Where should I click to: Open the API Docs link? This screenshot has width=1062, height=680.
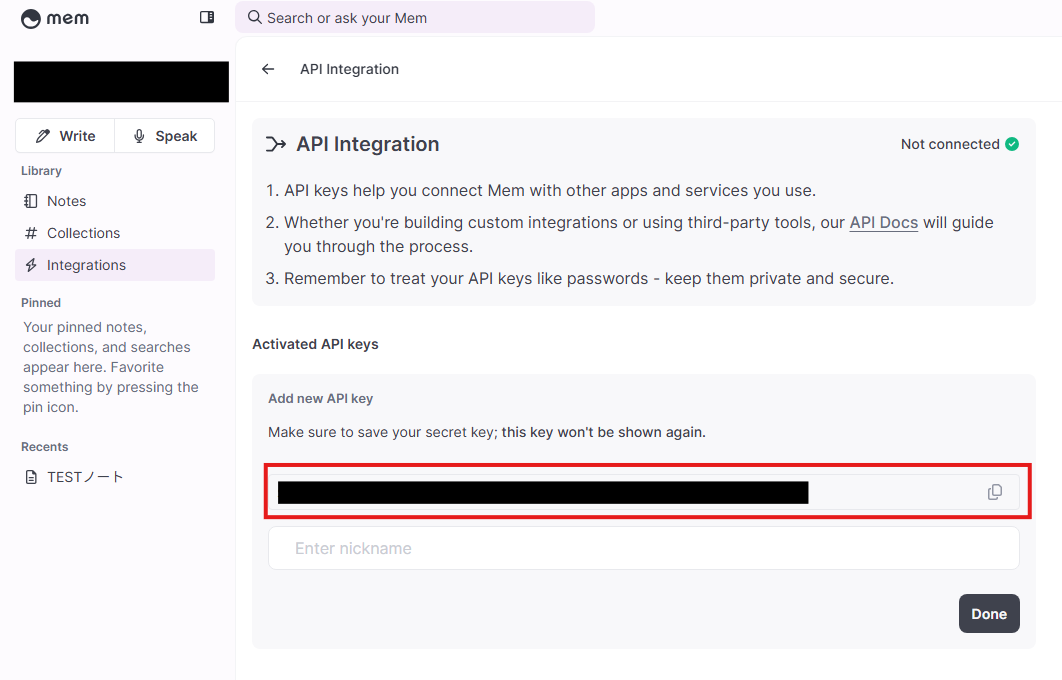(x=884, y=223)
